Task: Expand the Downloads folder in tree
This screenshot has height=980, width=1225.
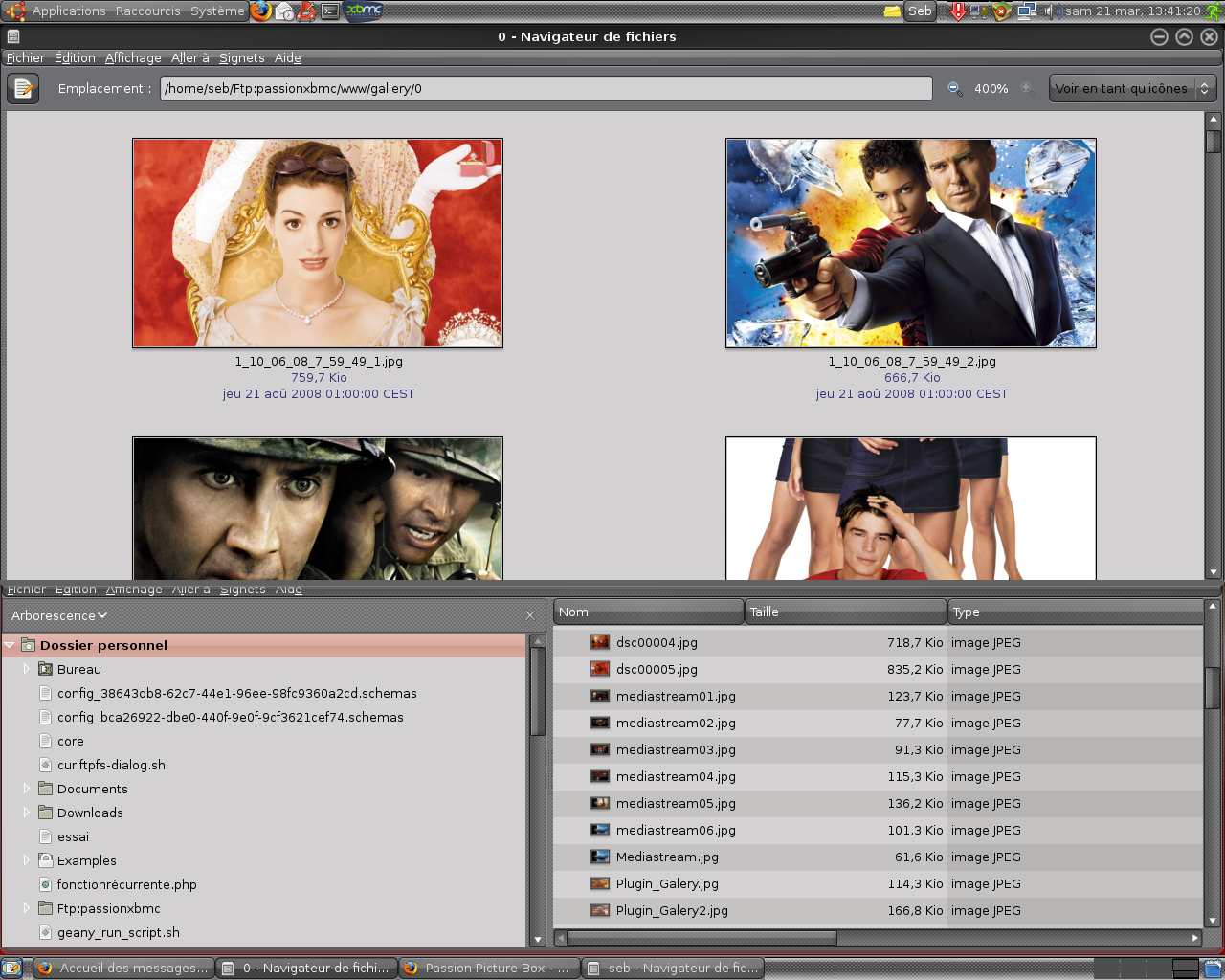Action: click(x=27, y=813)
